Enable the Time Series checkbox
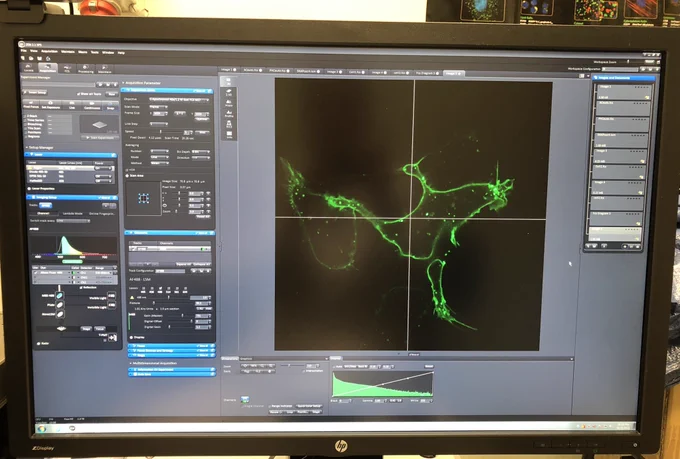 tap(25, 120)
